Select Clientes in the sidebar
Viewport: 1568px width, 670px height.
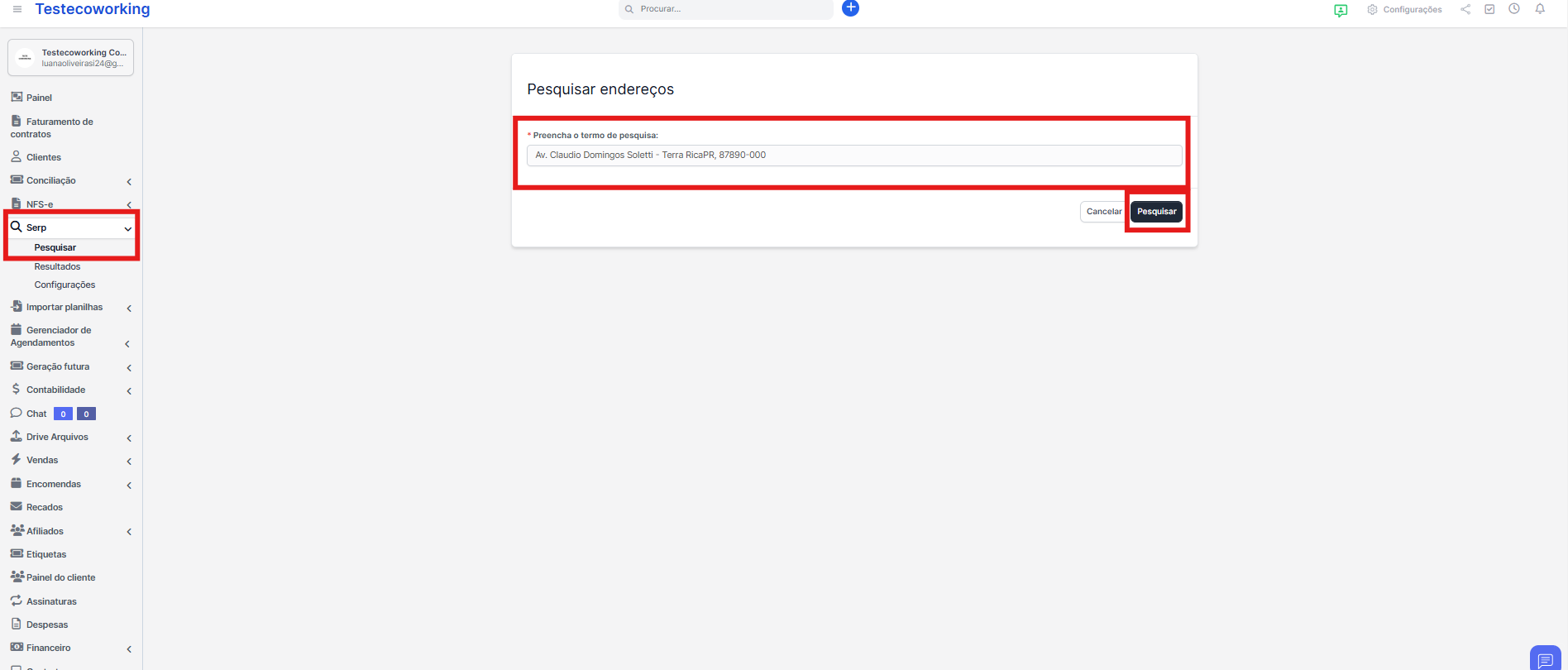click(x=43, y=157)
